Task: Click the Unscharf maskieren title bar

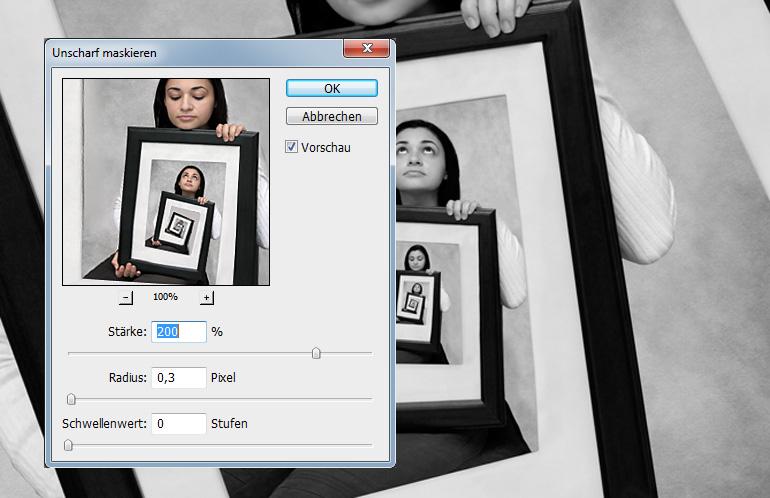Action: (190, 51)
